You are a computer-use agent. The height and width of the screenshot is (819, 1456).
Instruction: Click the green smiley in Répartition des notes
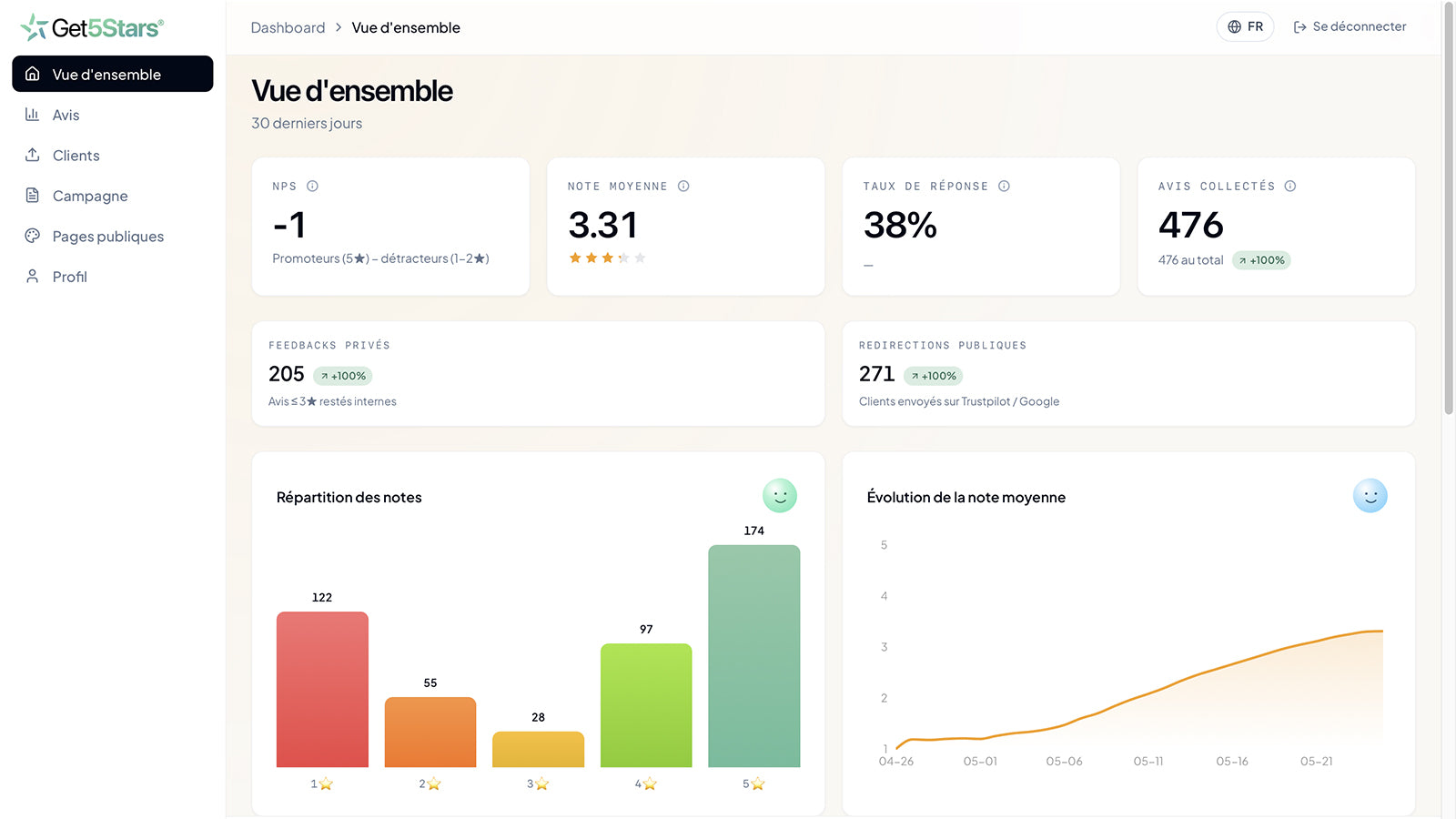tap(779, 496)
